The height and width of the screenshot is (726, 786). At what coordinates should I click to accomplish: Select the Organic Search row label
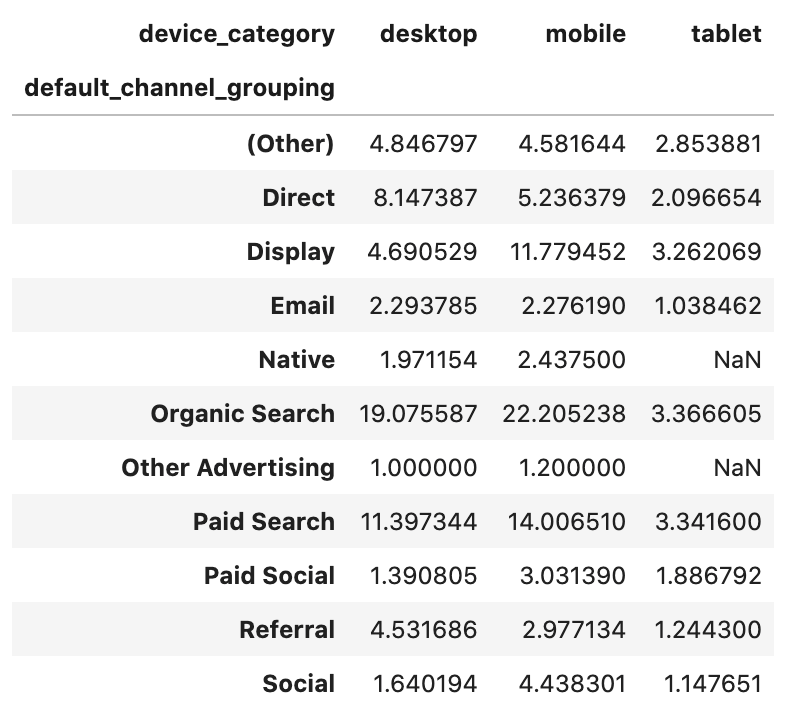(x=242, y=413)
